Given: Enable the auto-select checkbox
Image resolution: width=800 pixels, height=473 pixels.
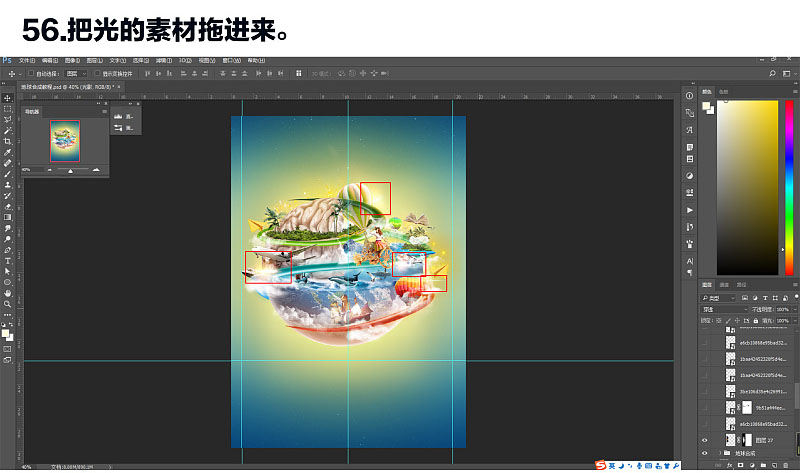Looking at the screenshot, I should (x=31, y=73).
